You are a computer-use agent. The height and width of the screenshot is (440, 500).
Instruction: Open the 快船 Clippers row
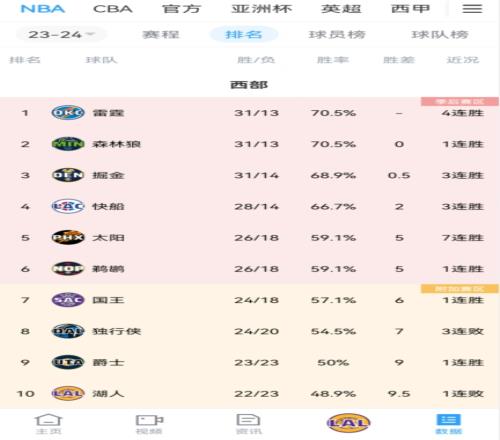pos(250,206)
